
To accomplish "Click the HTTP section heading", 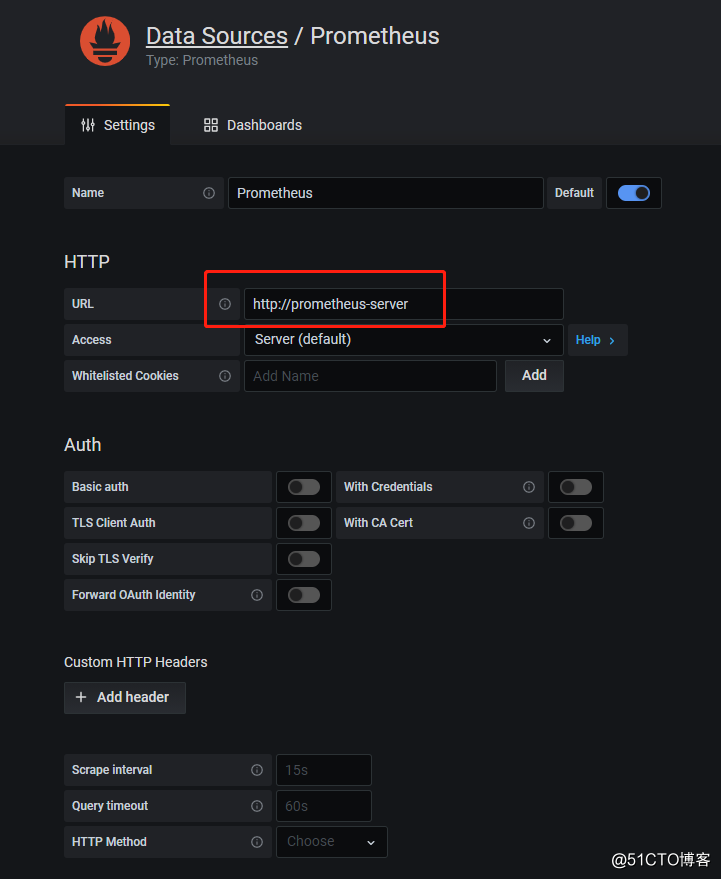I will [87, 262].
